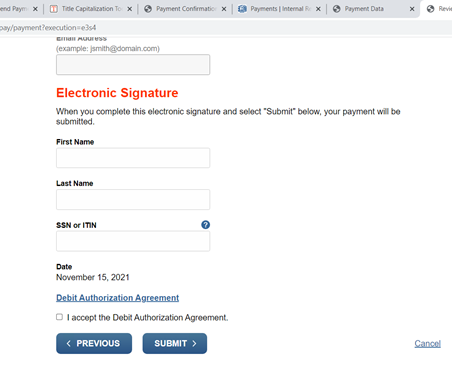This screenshot has height=365, width=452.
Task: Click the Payment Data tab globe icon
Action: click(x=337, y=9)
